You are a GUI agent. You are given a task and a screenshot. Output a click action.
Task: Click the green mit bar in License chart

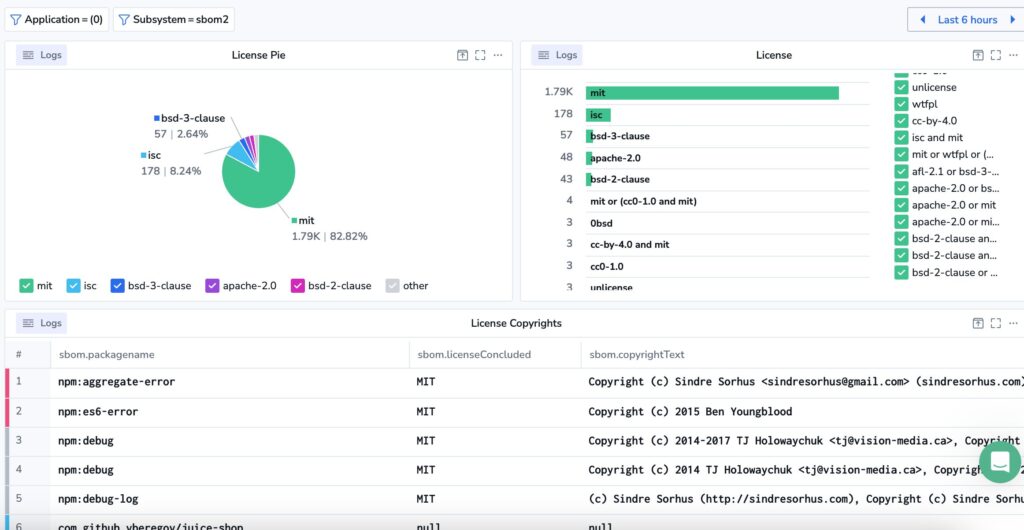(712, 93)
